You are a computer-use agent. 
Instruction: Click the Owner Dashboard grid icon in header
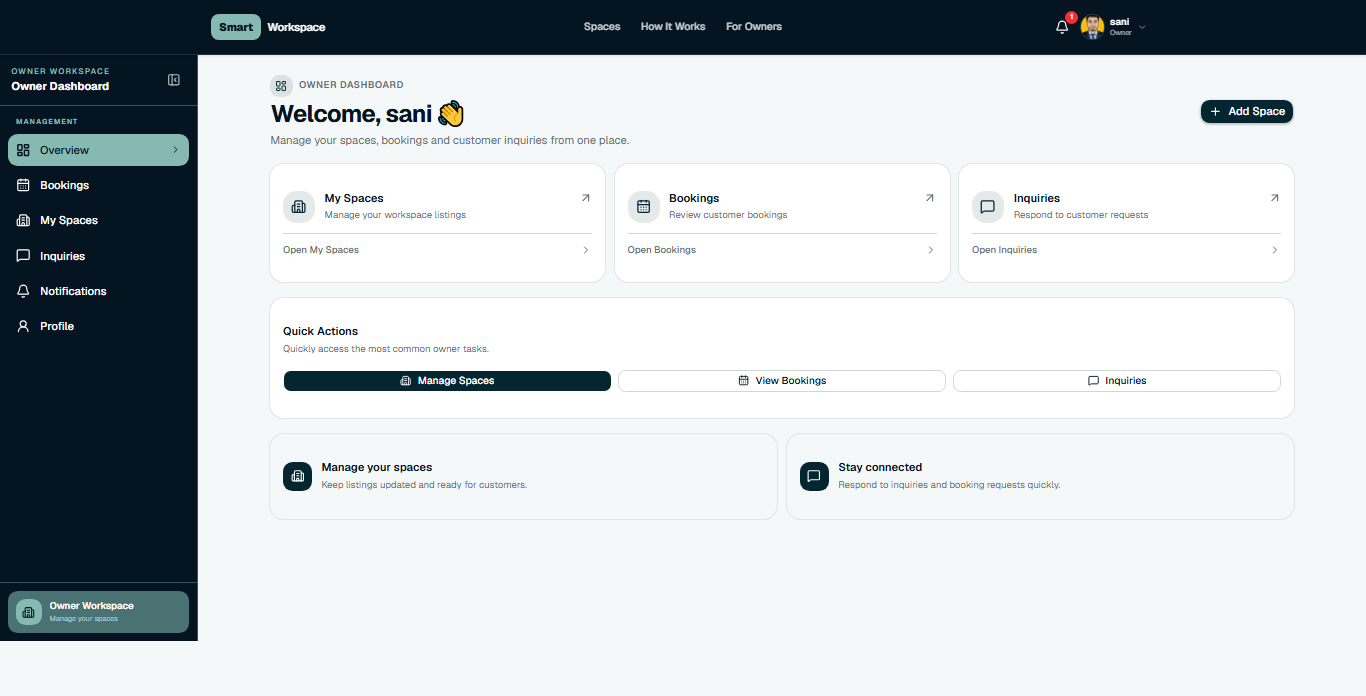tap(281, 86)
